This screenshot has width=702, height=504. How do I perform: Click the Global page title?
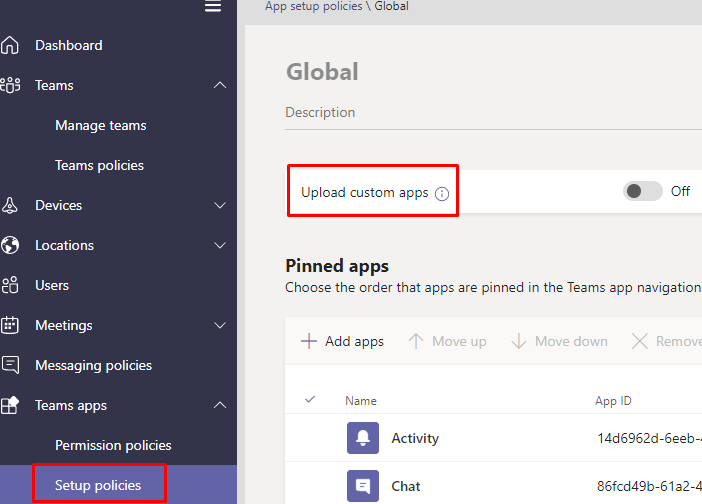(322, 72)
